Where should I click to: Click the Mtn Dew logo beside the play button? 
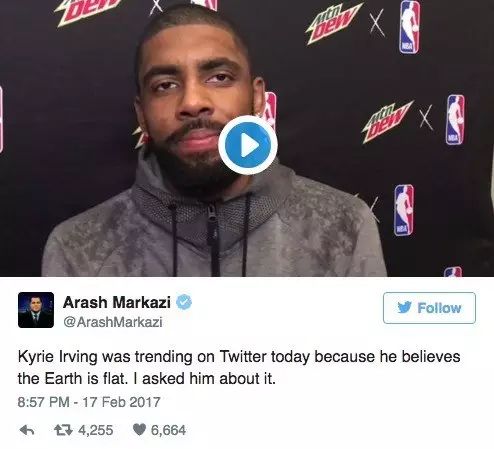coord(387,121)
